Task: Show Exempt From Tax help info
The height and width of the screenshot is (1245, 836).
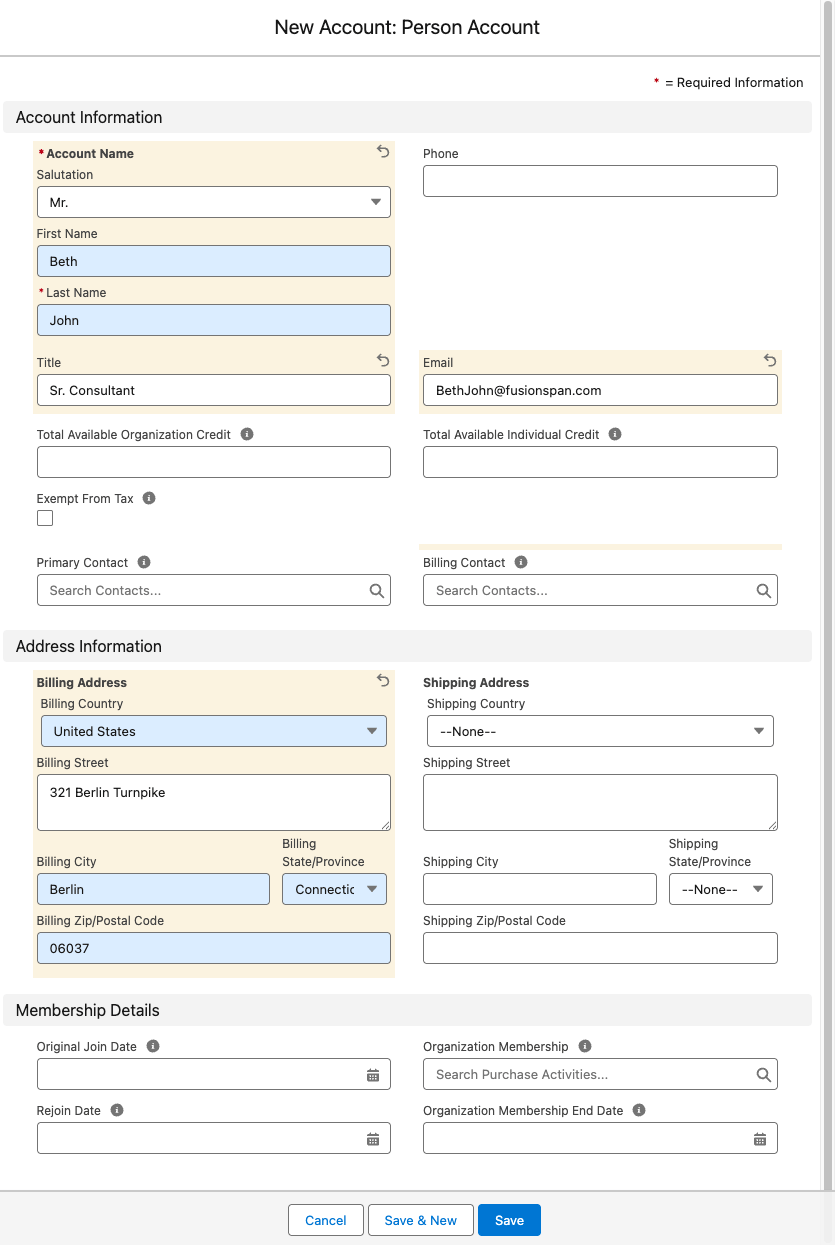Action: click(149, 498)
